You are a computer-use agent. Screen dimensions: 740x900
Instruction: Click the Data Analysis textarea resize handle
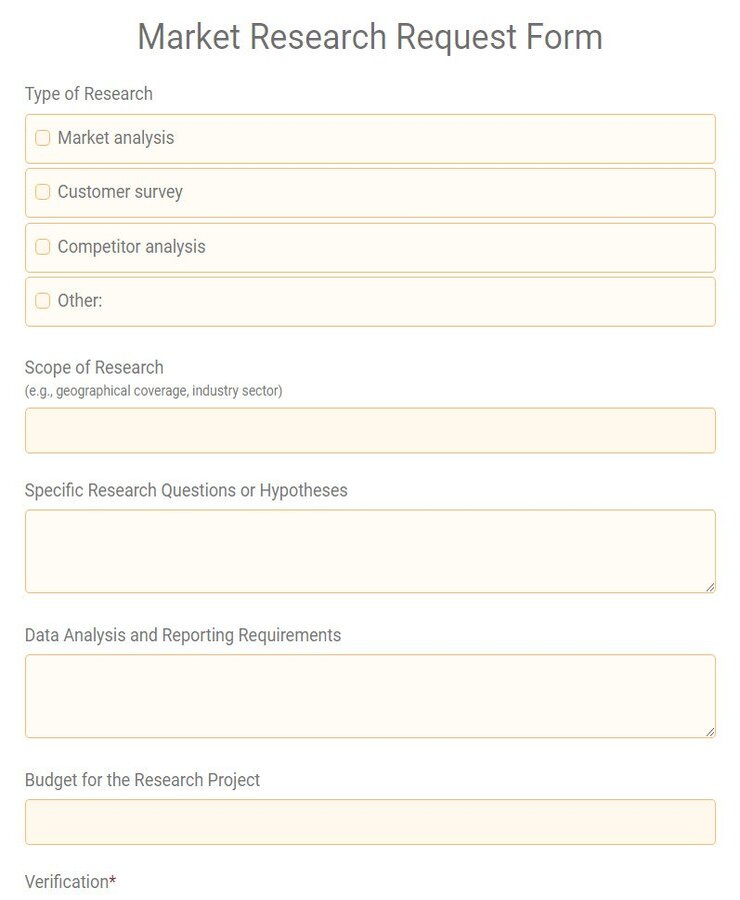[x=710, y=733]
